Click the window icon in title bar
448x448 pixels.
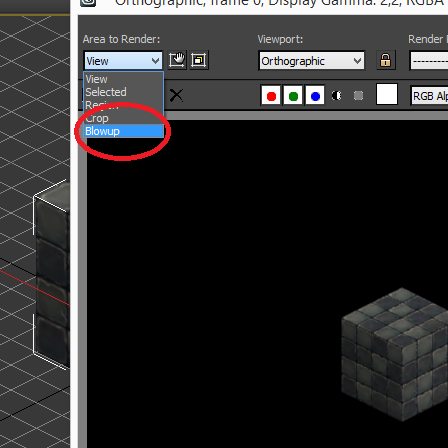(x=88, y=3)
